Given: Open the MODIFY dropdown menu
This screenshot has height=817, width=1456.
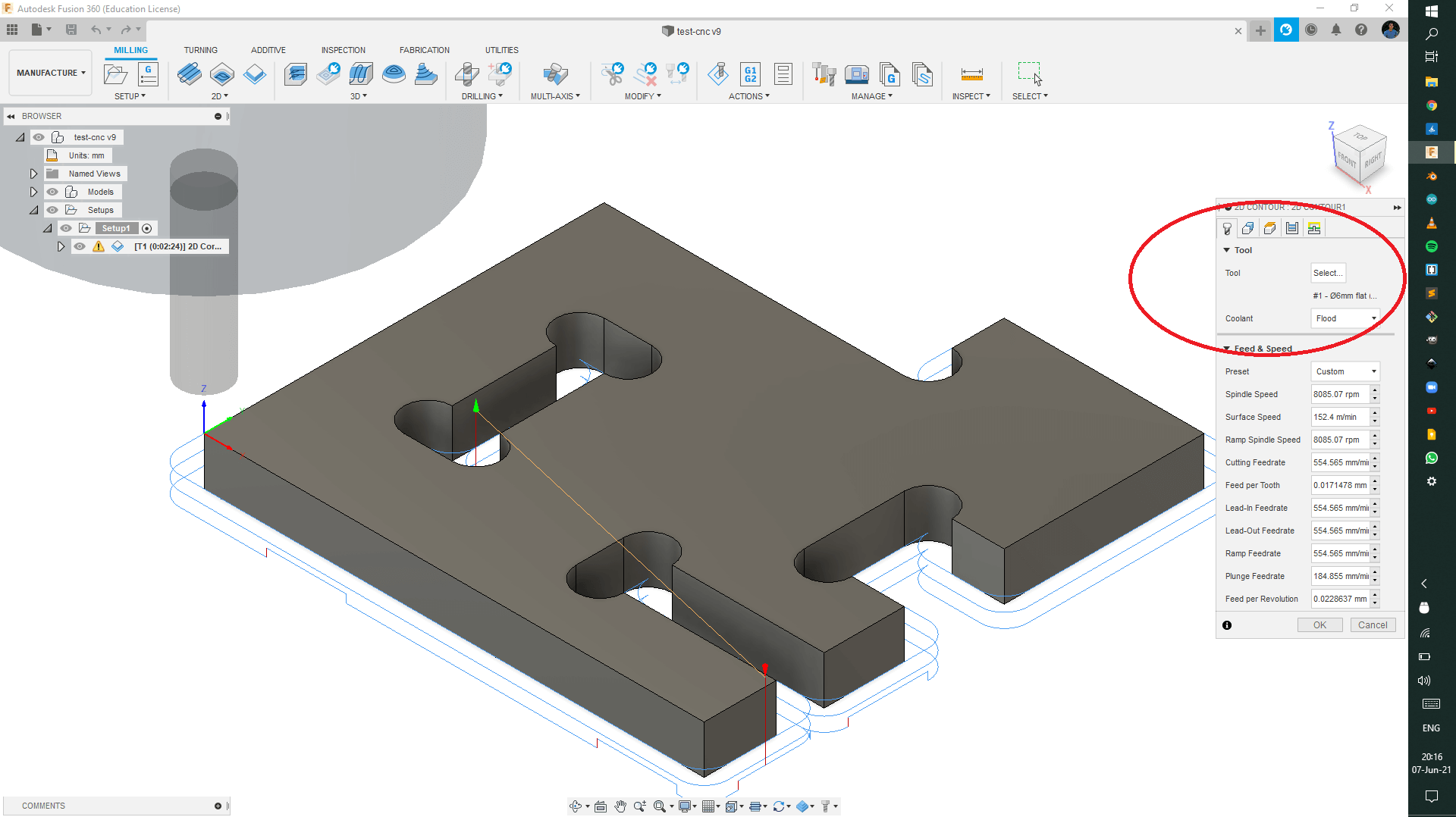Looking at the screenshot, I should click(x=643, y=96).
